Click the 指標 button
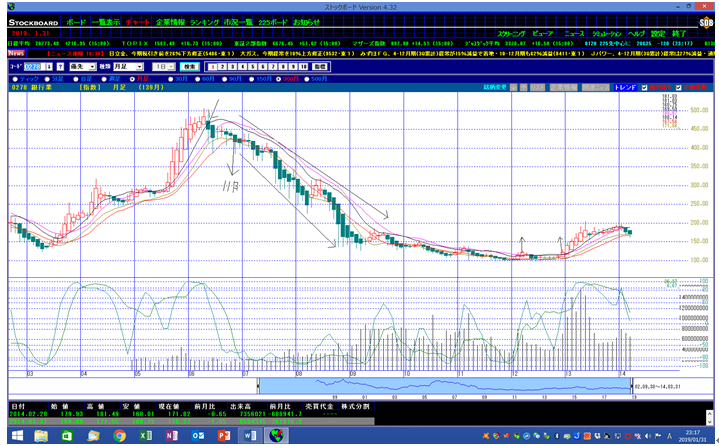719x446 pixels. click(319, 66)
